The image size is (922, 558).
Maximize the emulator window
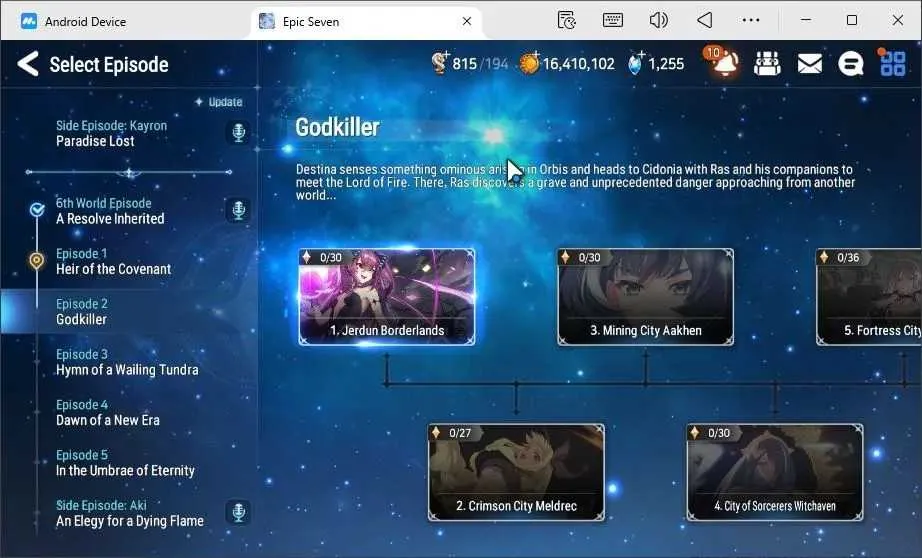click(x=851, y=21)
